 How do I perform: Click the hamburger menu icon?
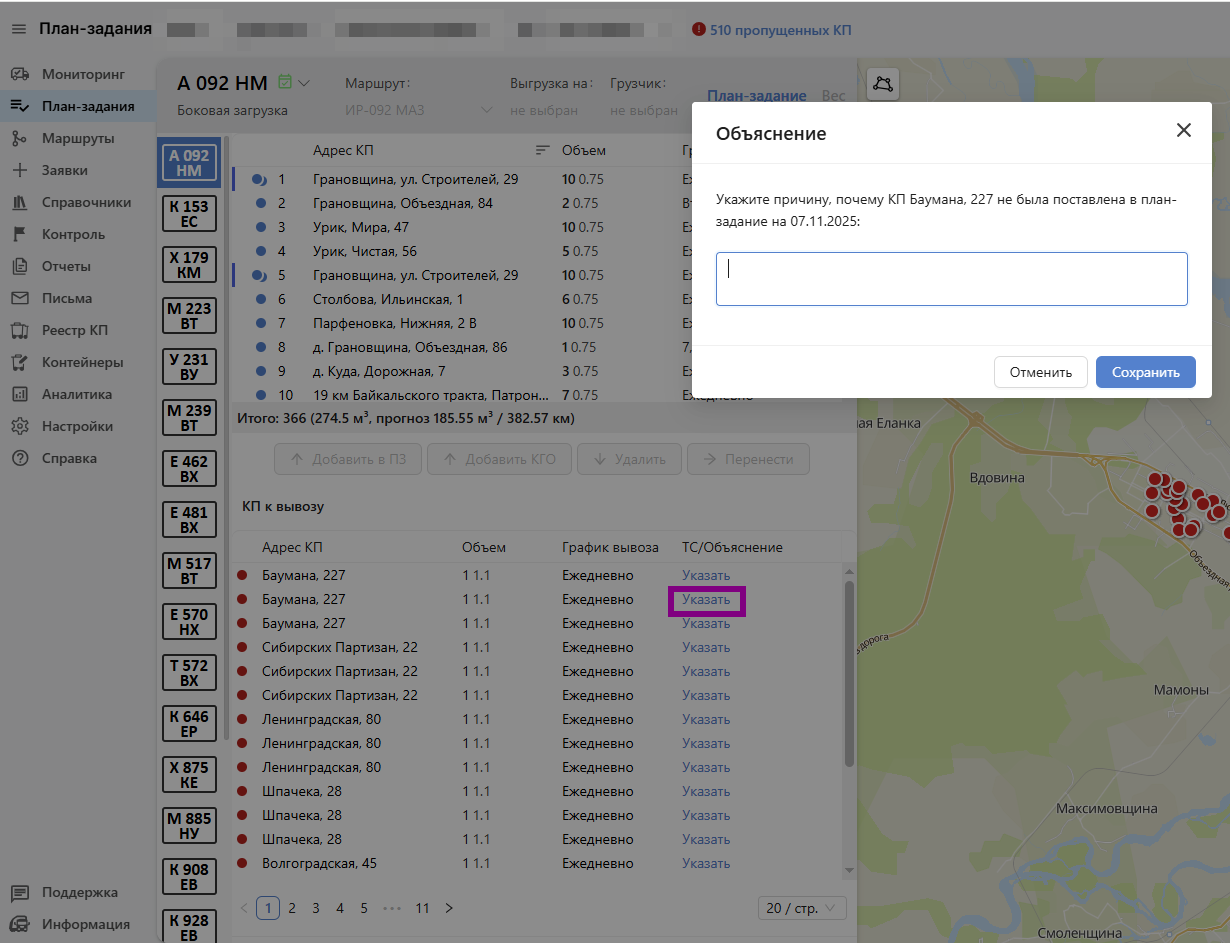click(x=18, y=29)
